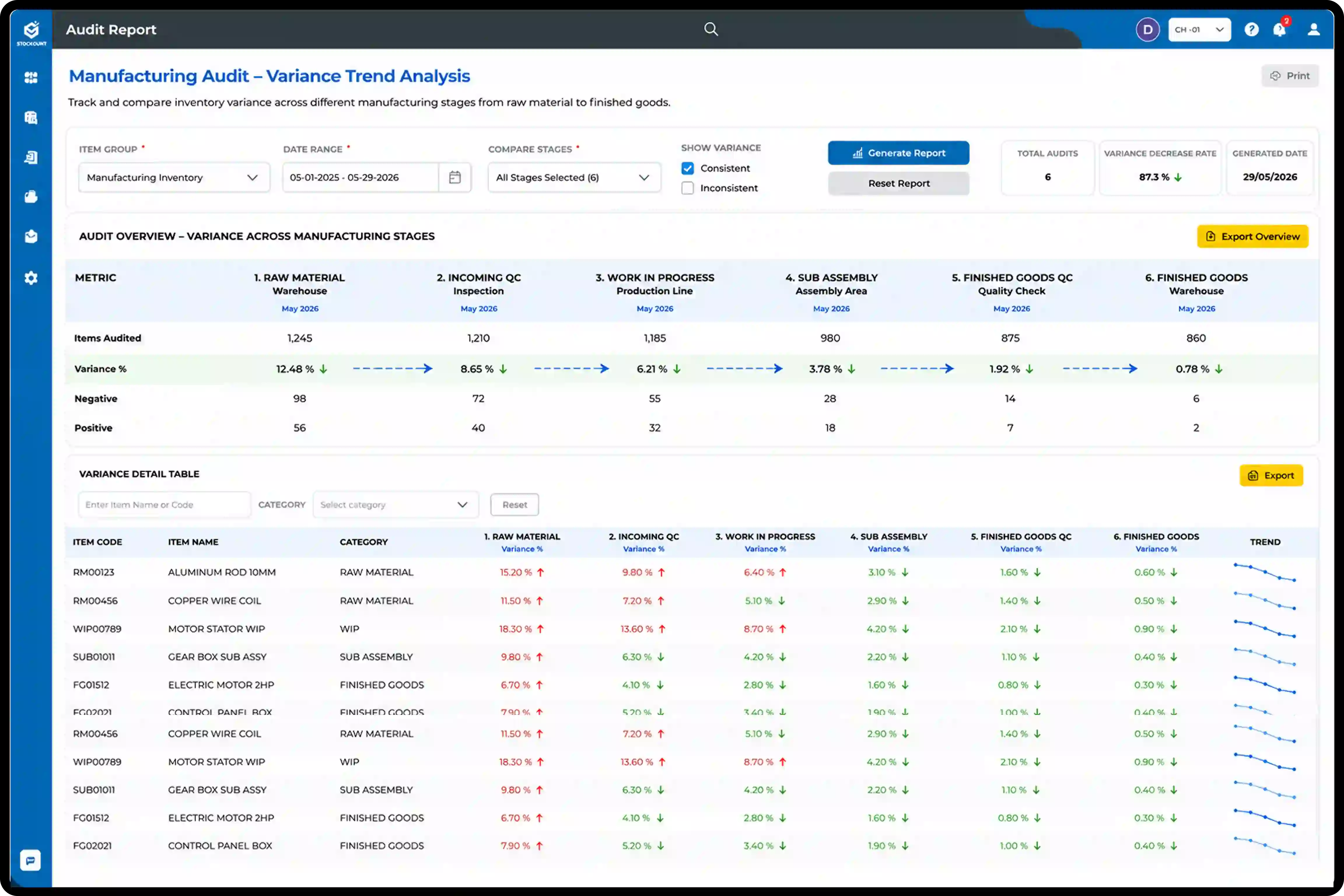The width and height of the screenshot is (1344, 896).
Task: Click the yellow Export button
Action: [x=1271, y=475]
